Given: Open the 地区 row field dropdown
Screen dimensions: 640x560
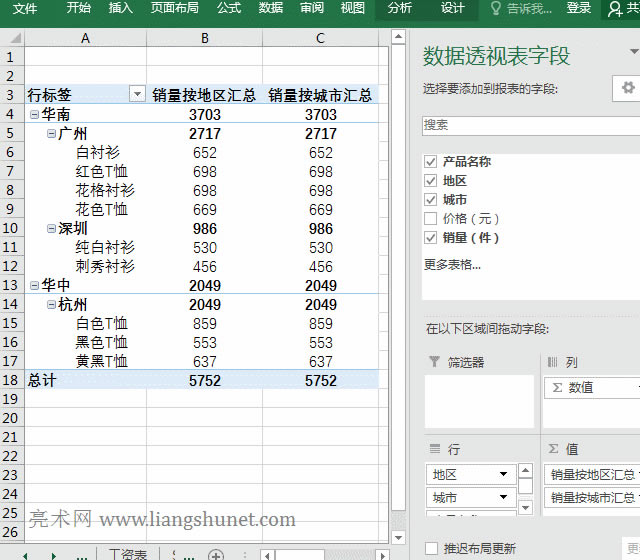Looking at the screenshot, I should tap(502, 474).
